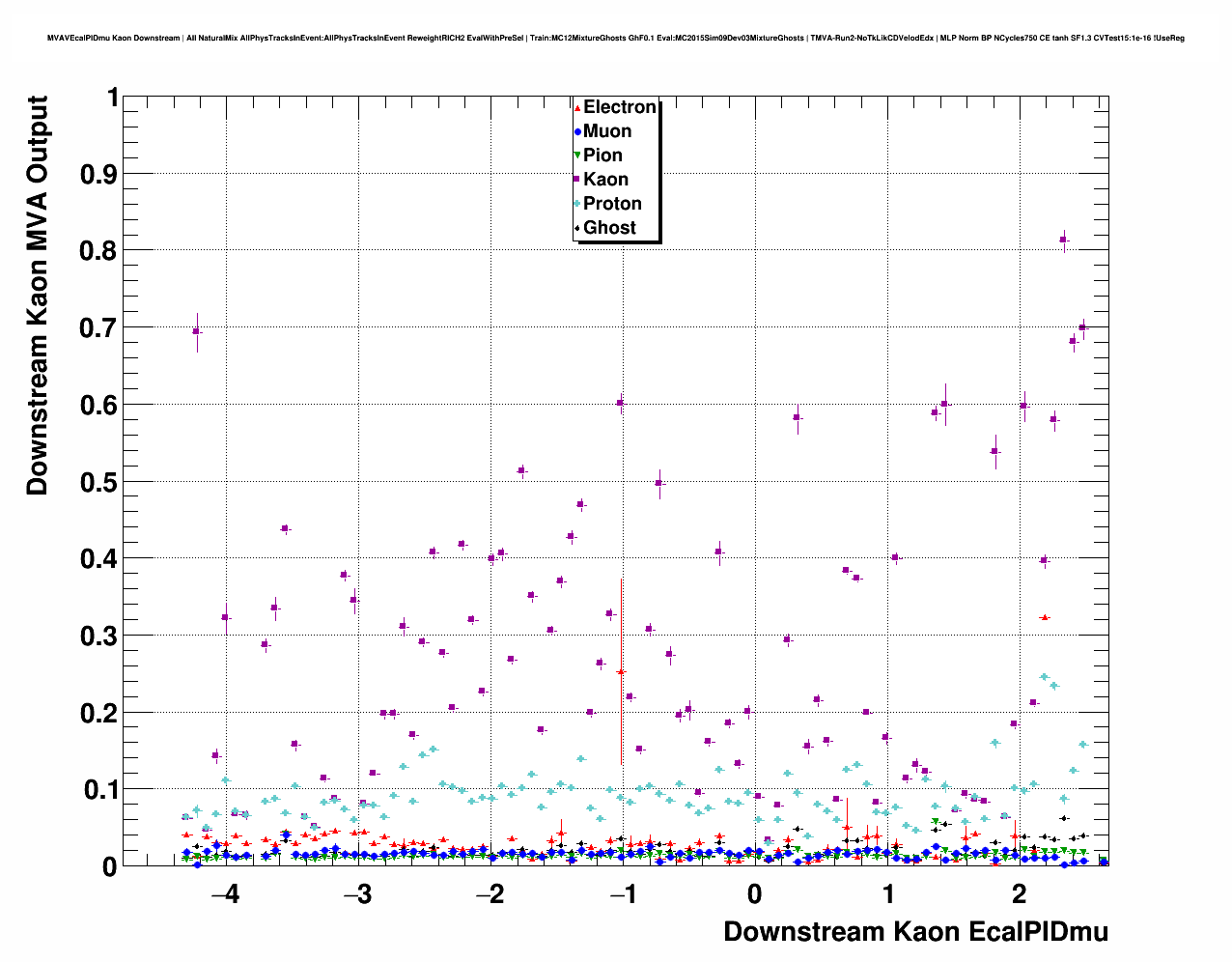Click the black Ghost marker in legend
Viewport: 1232px width, 962px height.
coord(577,228)
